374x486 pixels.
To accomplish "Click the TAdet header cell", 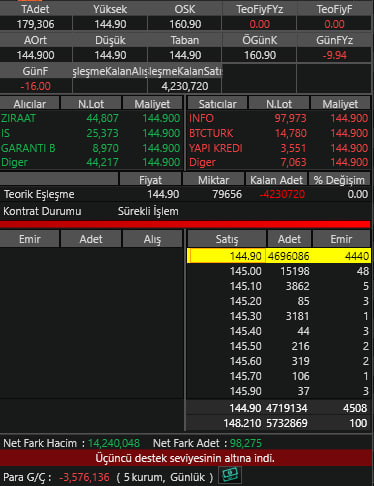I will [x=35, y=9].
